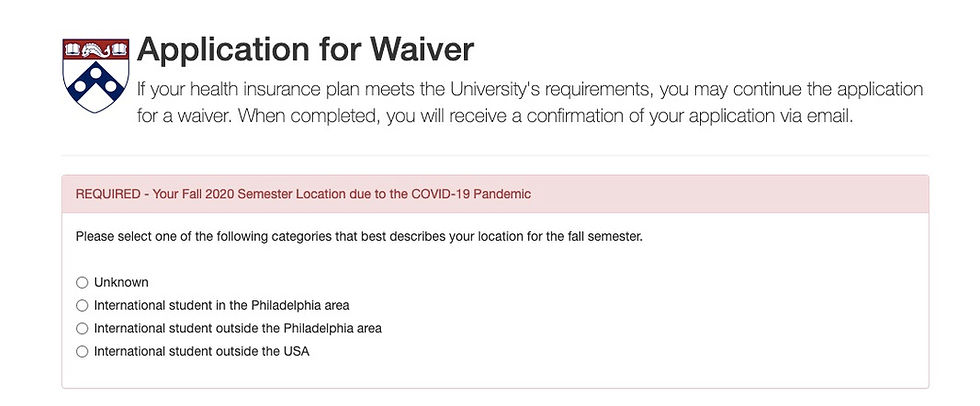Click label "International student outside the Philadelphia area"

point(238,329)
